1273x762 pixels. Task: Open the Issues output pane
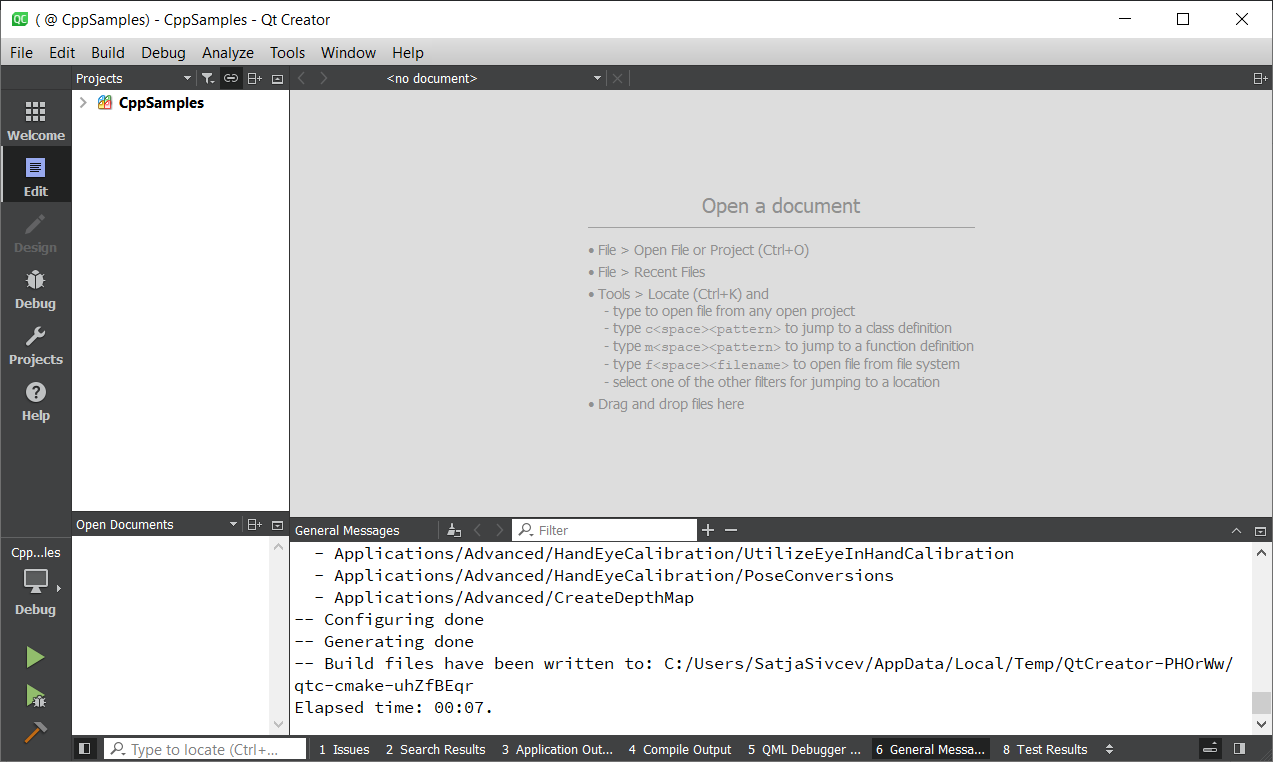tap(344, 749)
